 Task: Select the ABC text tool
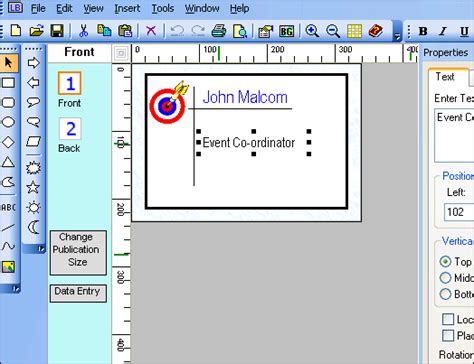pos(8,207)
